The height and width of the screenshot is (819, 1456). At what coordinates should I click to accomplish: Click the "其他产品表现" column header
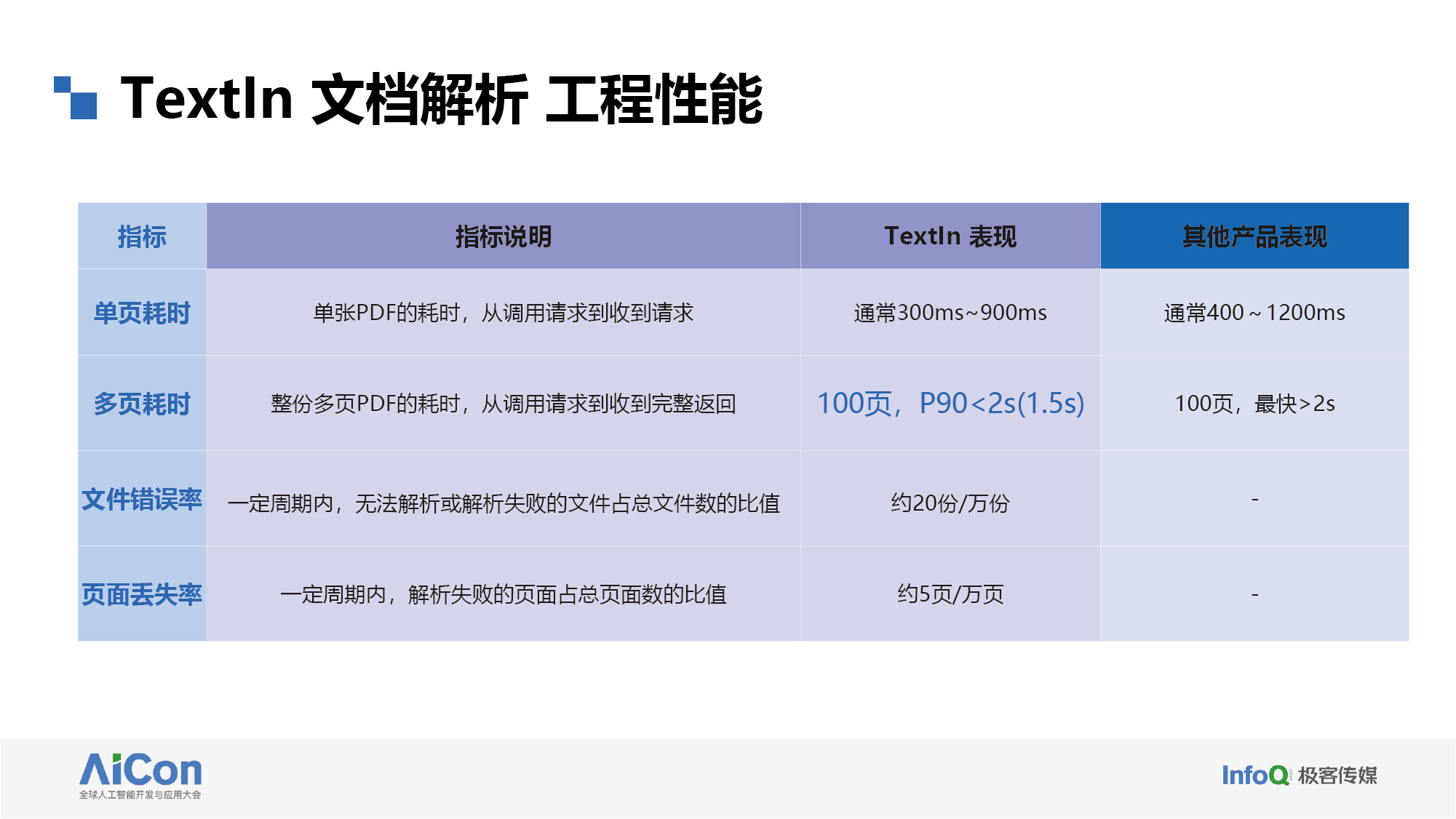pos(1254,236)
